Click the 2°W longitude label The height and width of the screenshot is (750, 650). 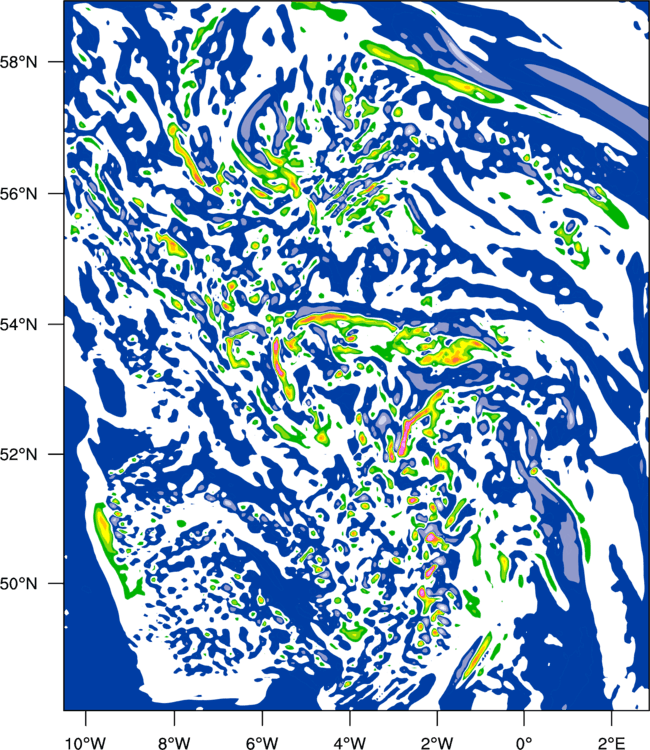(x=437, y=743)
